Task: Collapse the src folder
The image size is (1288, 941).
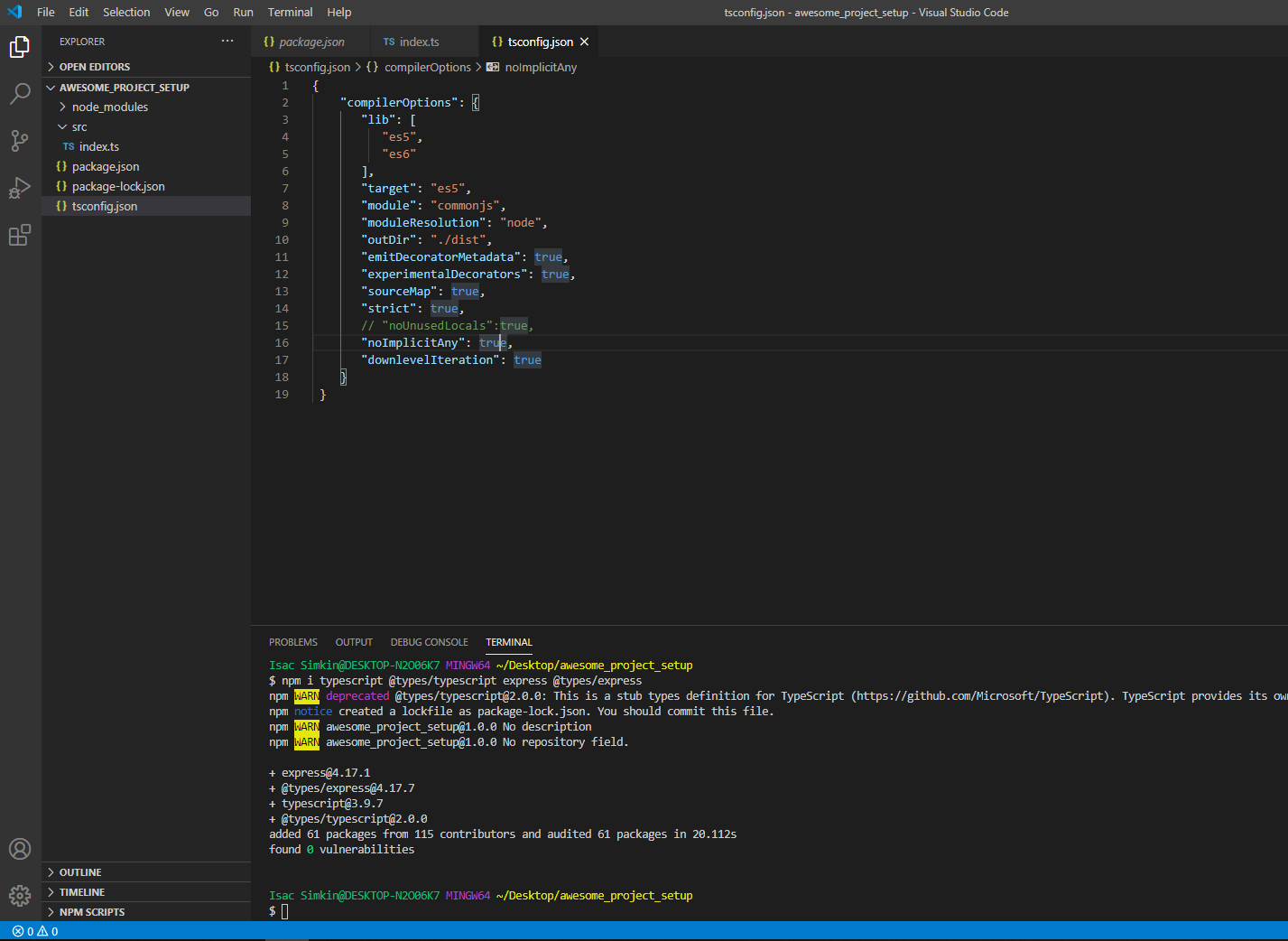Action: tap(79, 127)
